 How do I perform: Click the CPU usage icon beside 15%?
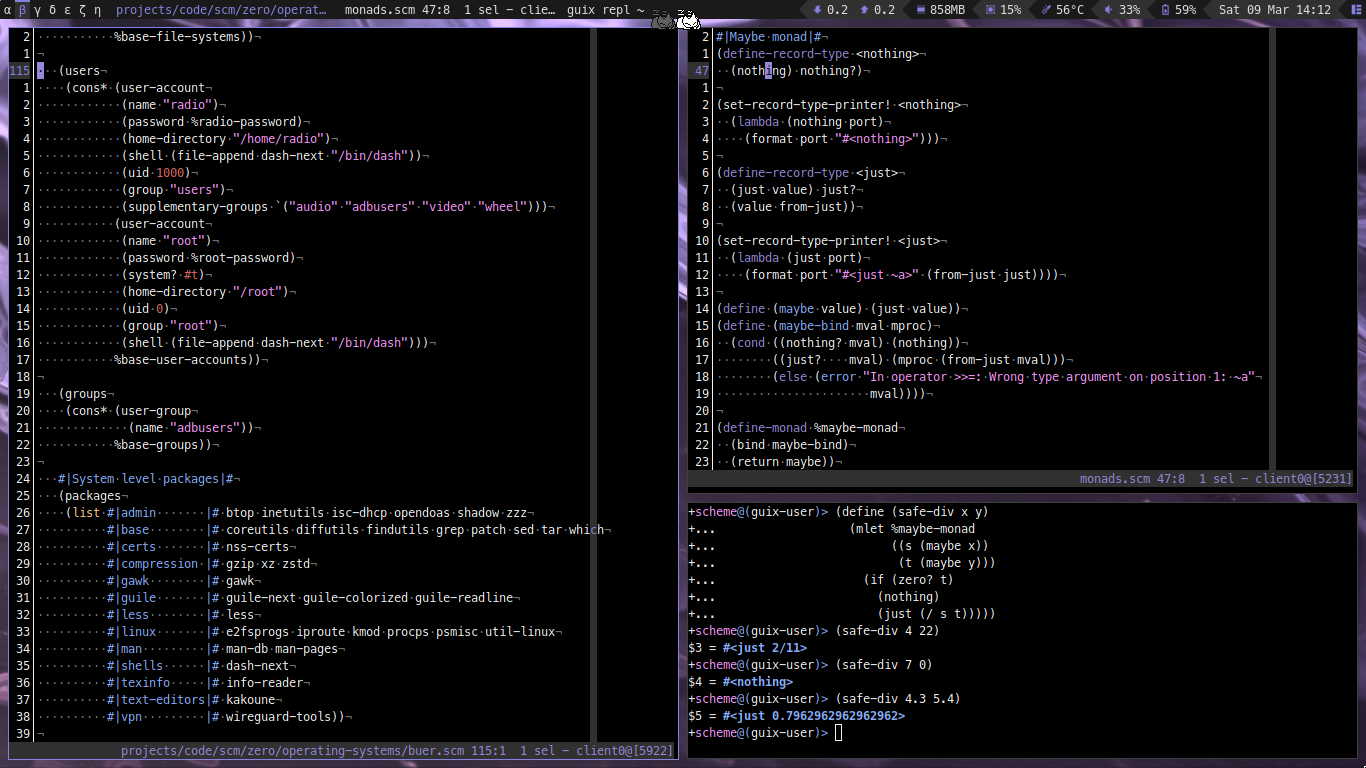click(990, 10)
